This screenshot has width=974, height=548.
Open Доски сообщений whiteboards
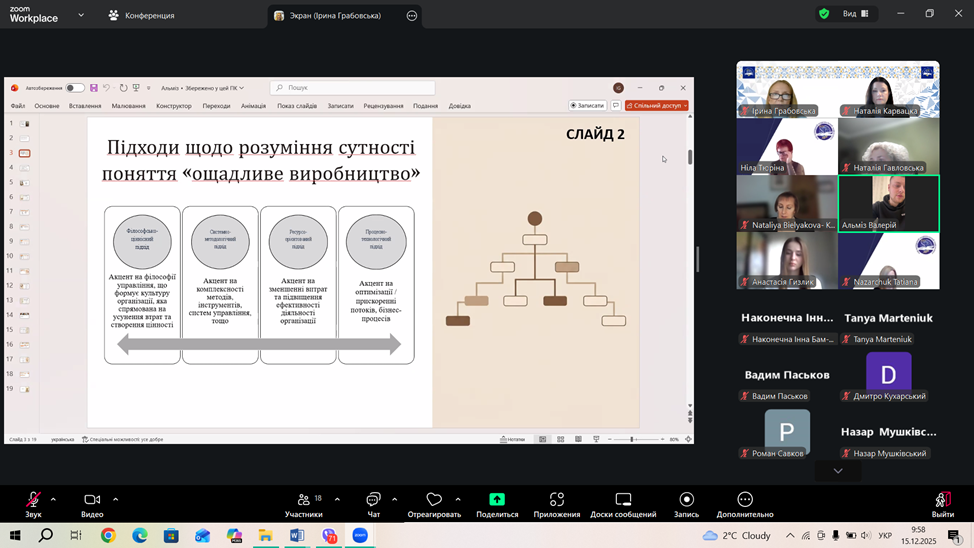(623, 500)
